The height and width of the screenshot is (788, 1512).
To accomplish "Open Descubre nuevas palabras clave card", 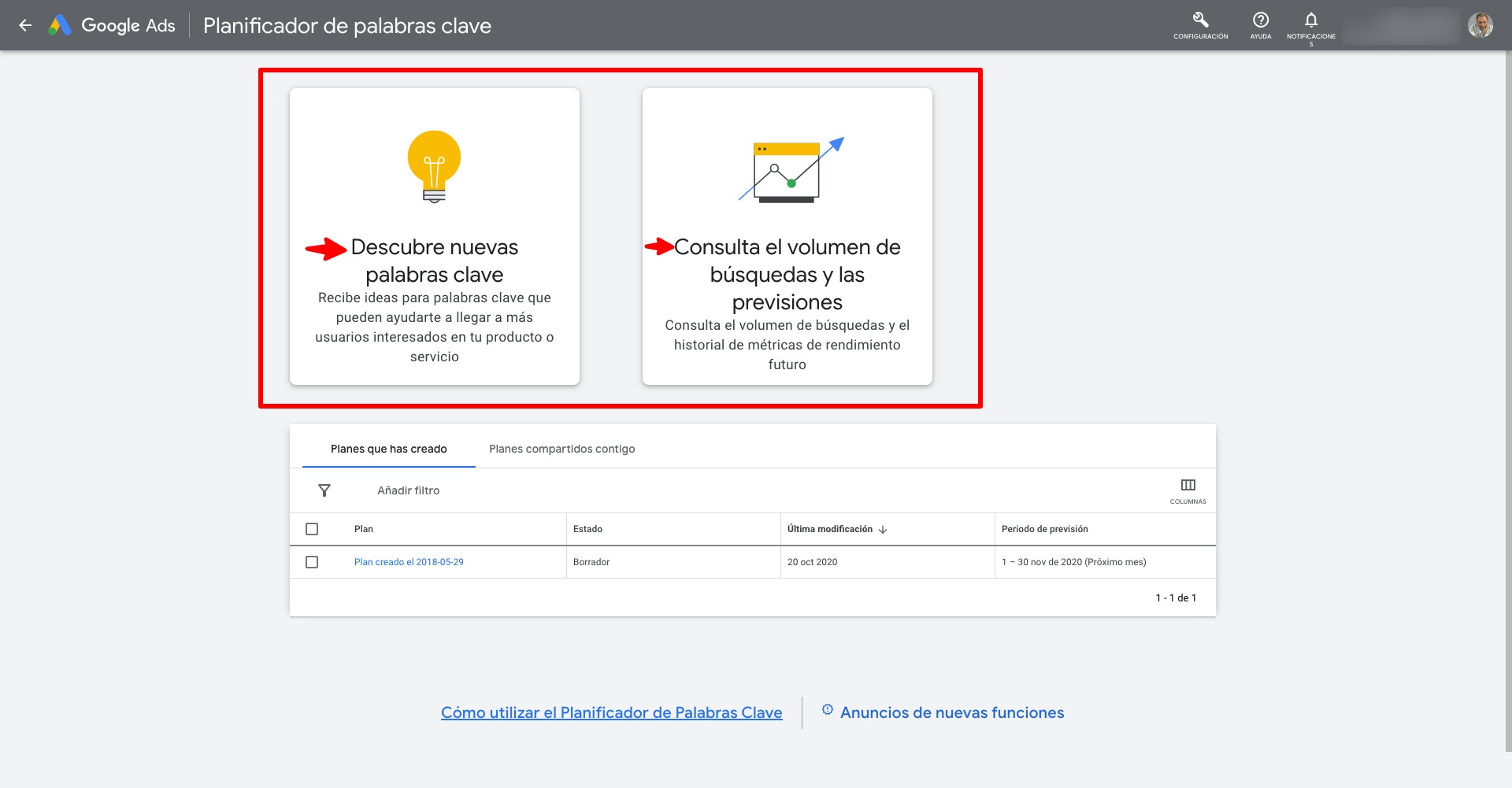I will pos(434,261).
